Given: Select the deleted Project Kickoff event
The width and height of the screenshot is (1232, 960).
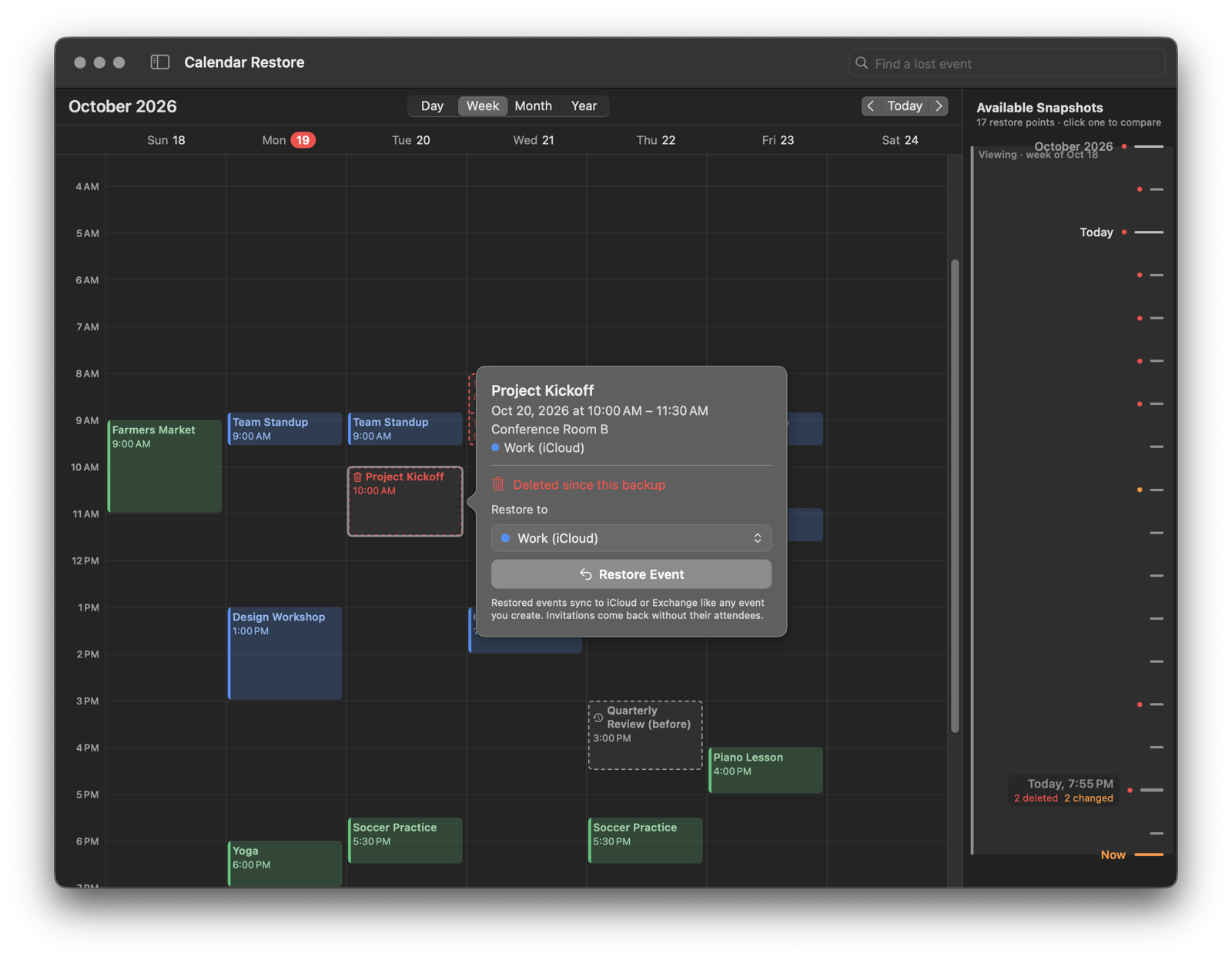Looking at the screenshot, I should pyautogui.click(x=405, y=501).
